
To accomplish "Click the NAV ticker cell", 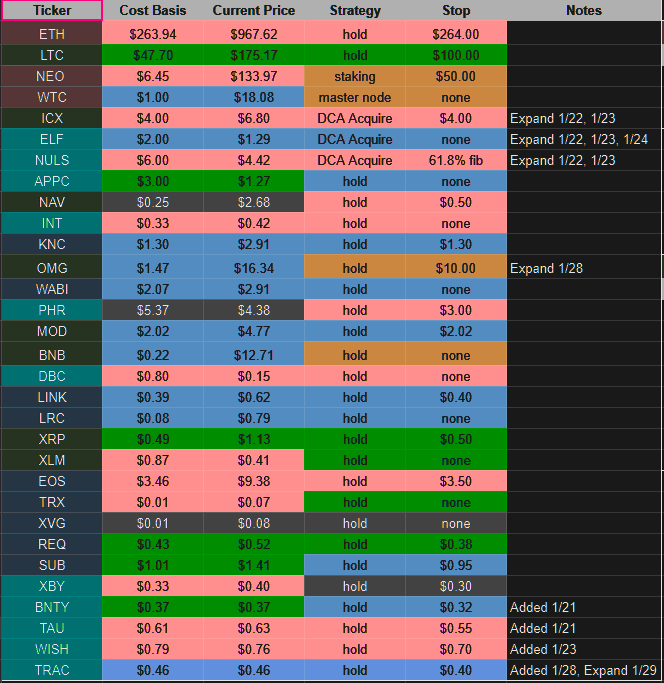I will click(52, 202).
